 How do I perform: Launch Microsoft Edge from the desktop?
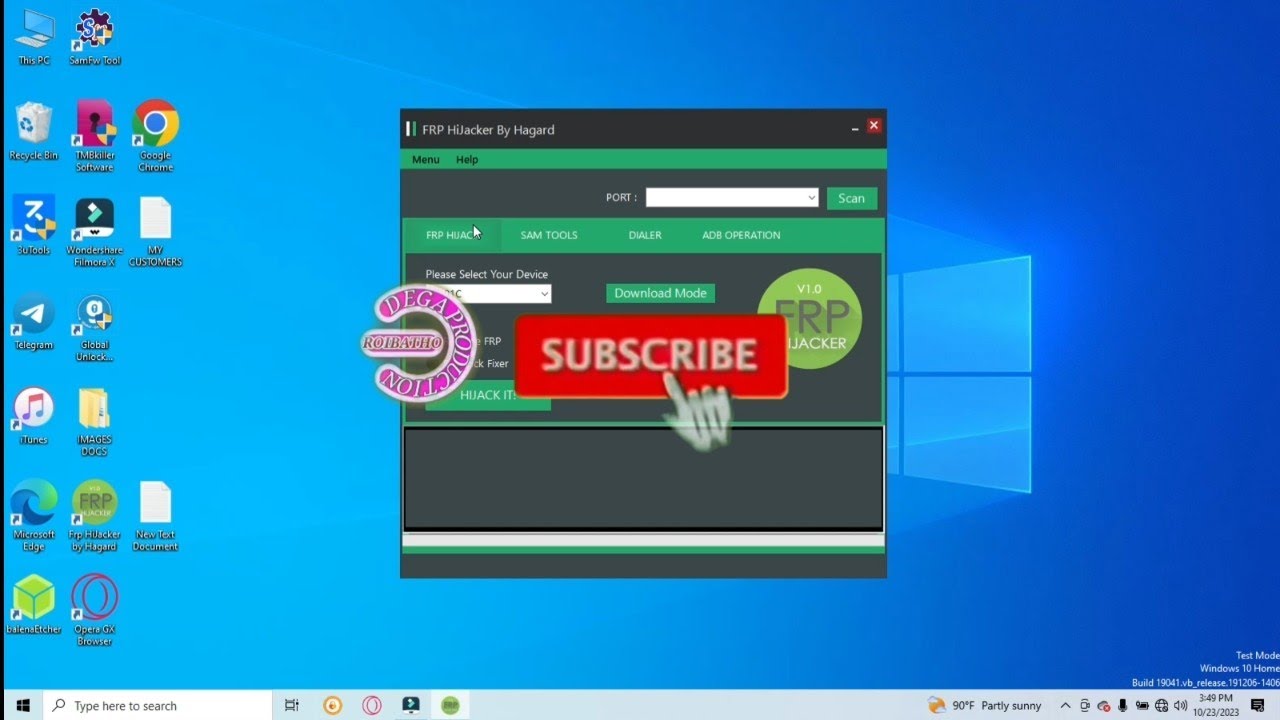(34, 516)
